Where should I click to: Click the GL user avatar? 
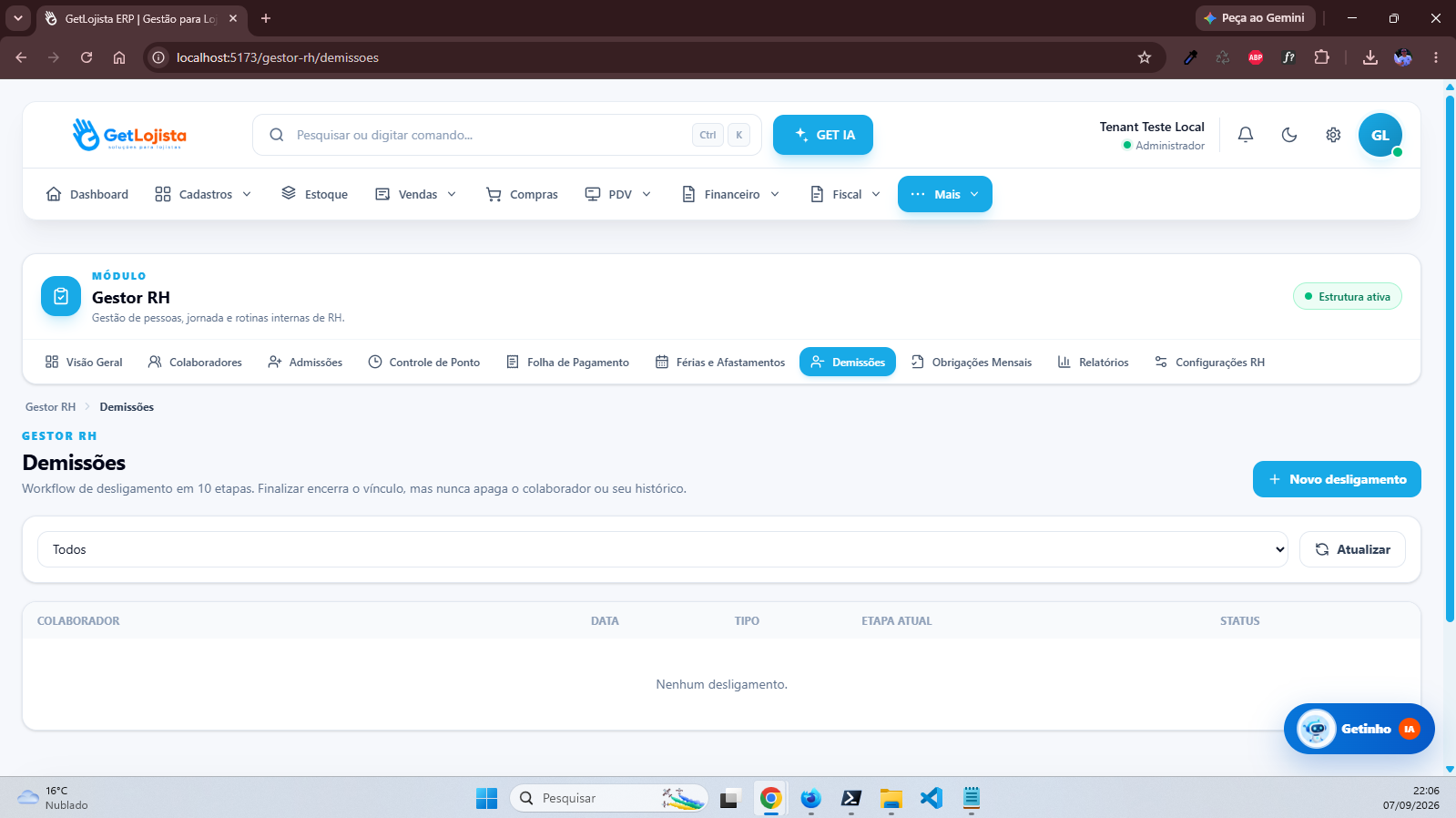point(1380,135)
